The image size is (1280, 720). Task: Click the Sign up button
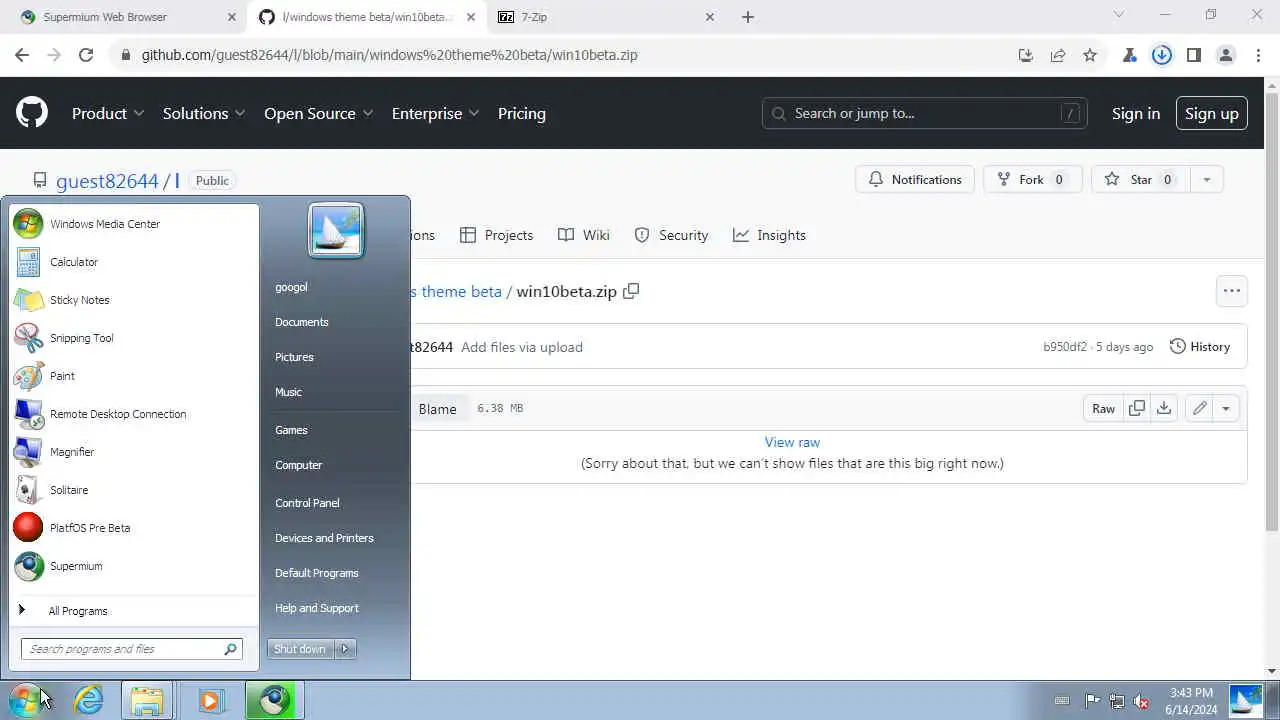(1212, 113)
